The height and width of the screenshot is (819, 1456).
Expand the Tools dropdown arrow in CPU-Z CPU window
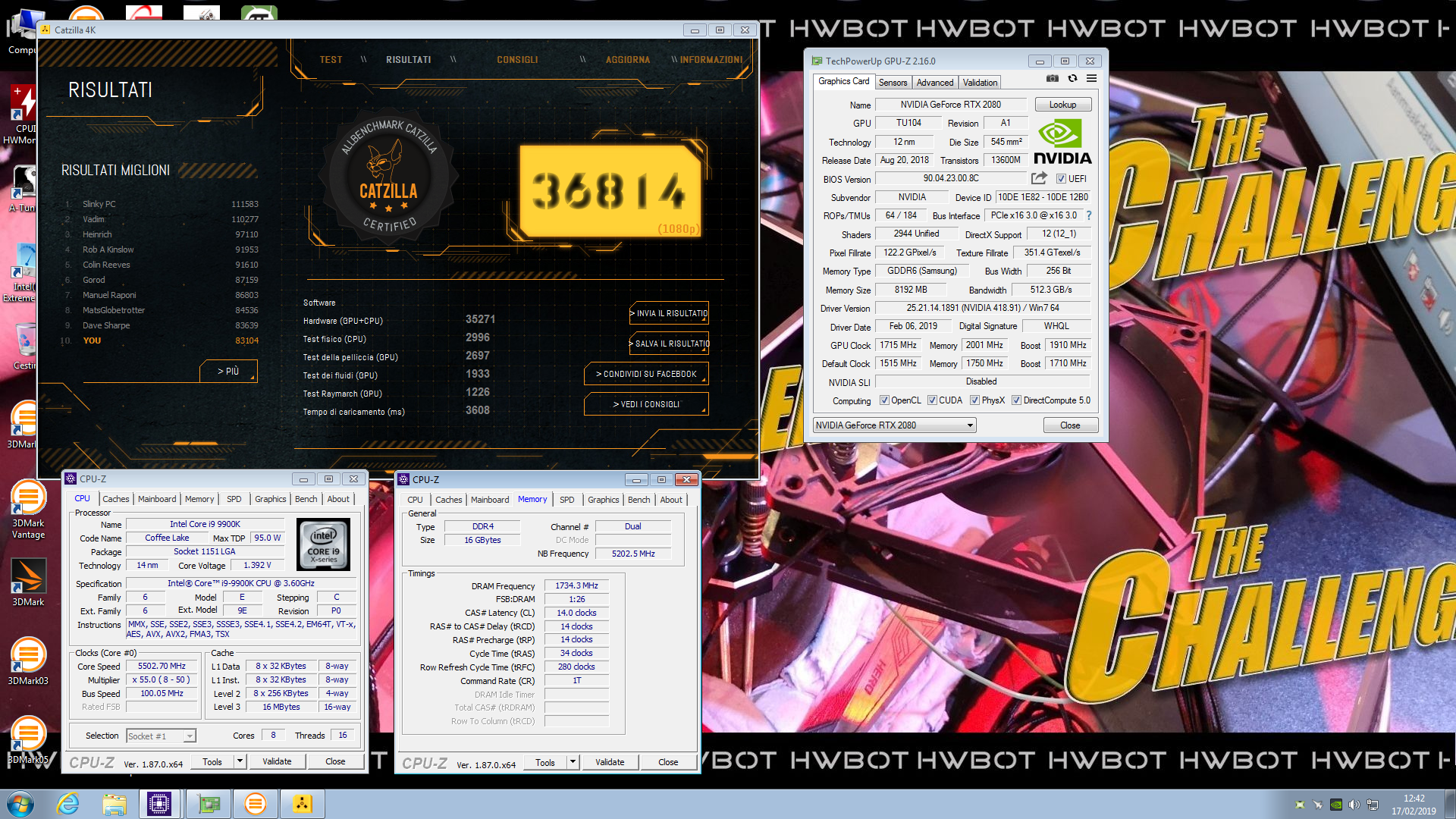point(240,761)
